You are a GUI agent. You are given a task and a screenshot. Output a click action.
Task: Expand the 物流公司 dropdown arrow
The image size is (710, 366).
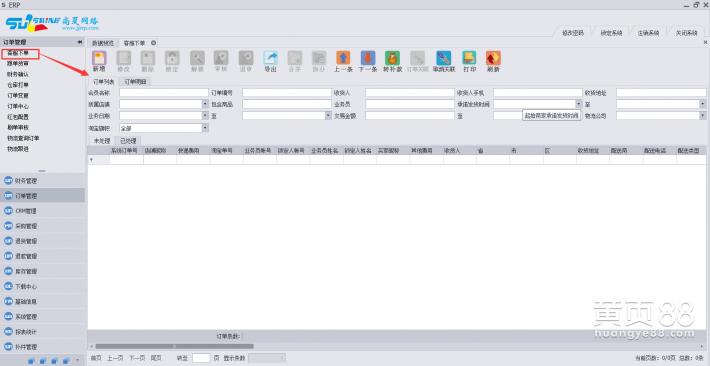click(x=703, y=116)
